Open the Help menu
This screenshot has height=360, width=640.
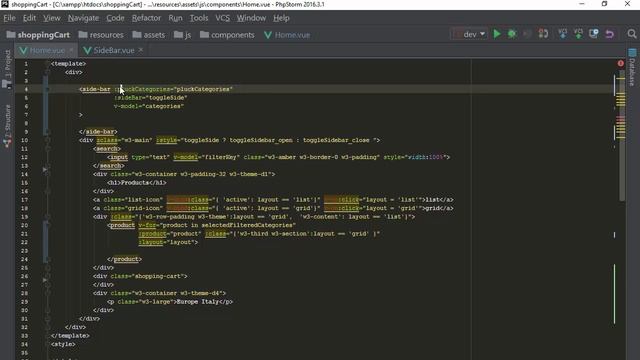pos(281,18)
